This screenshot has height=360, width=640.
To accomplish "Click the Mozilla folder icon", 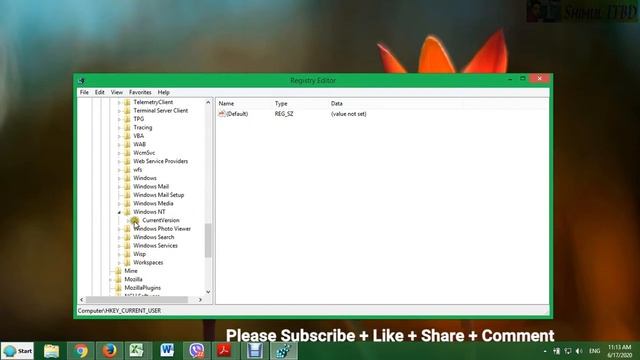I will [118, 279].
